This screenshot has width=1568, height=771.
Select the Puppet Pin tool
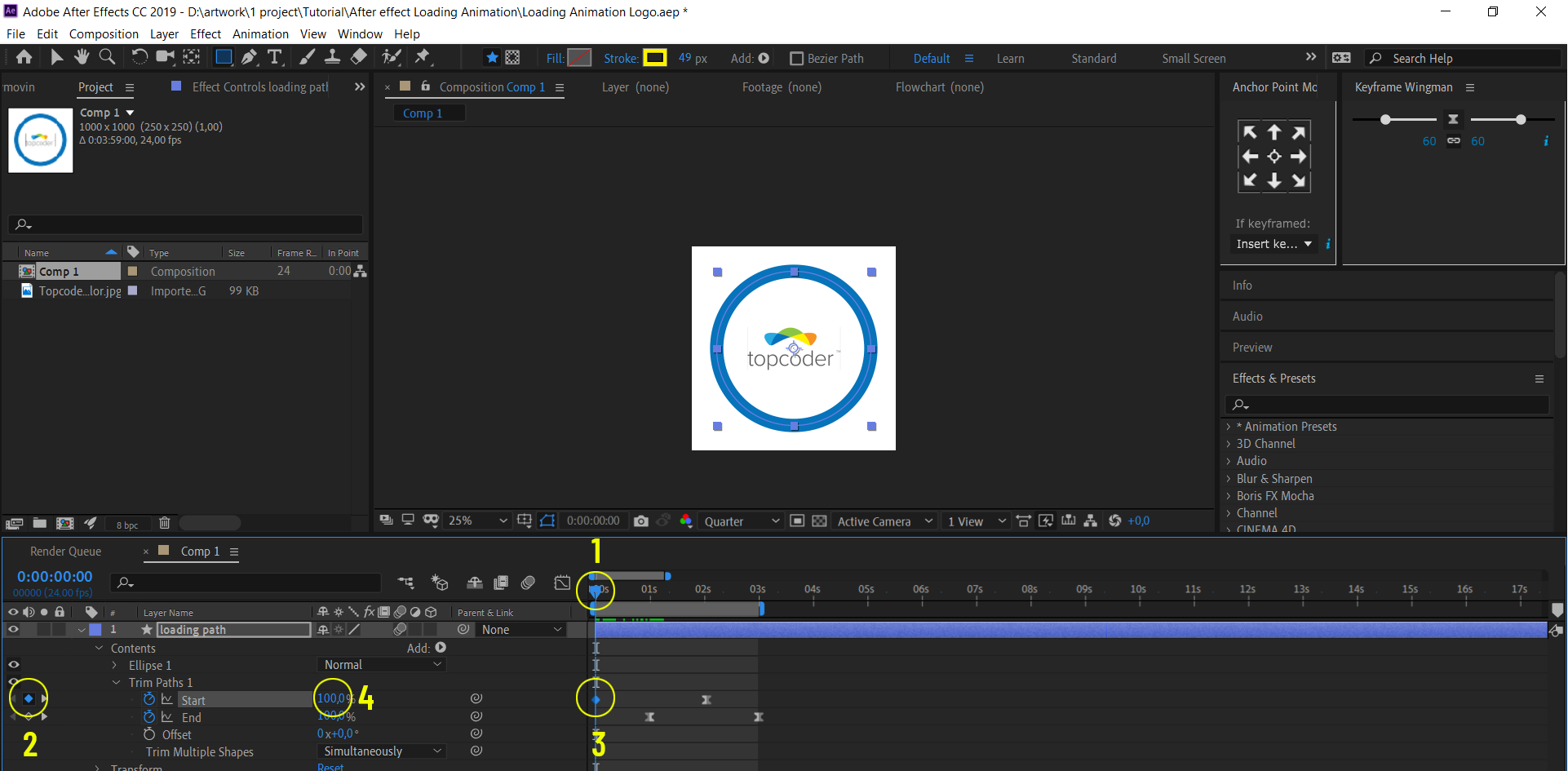coord(423,57)
